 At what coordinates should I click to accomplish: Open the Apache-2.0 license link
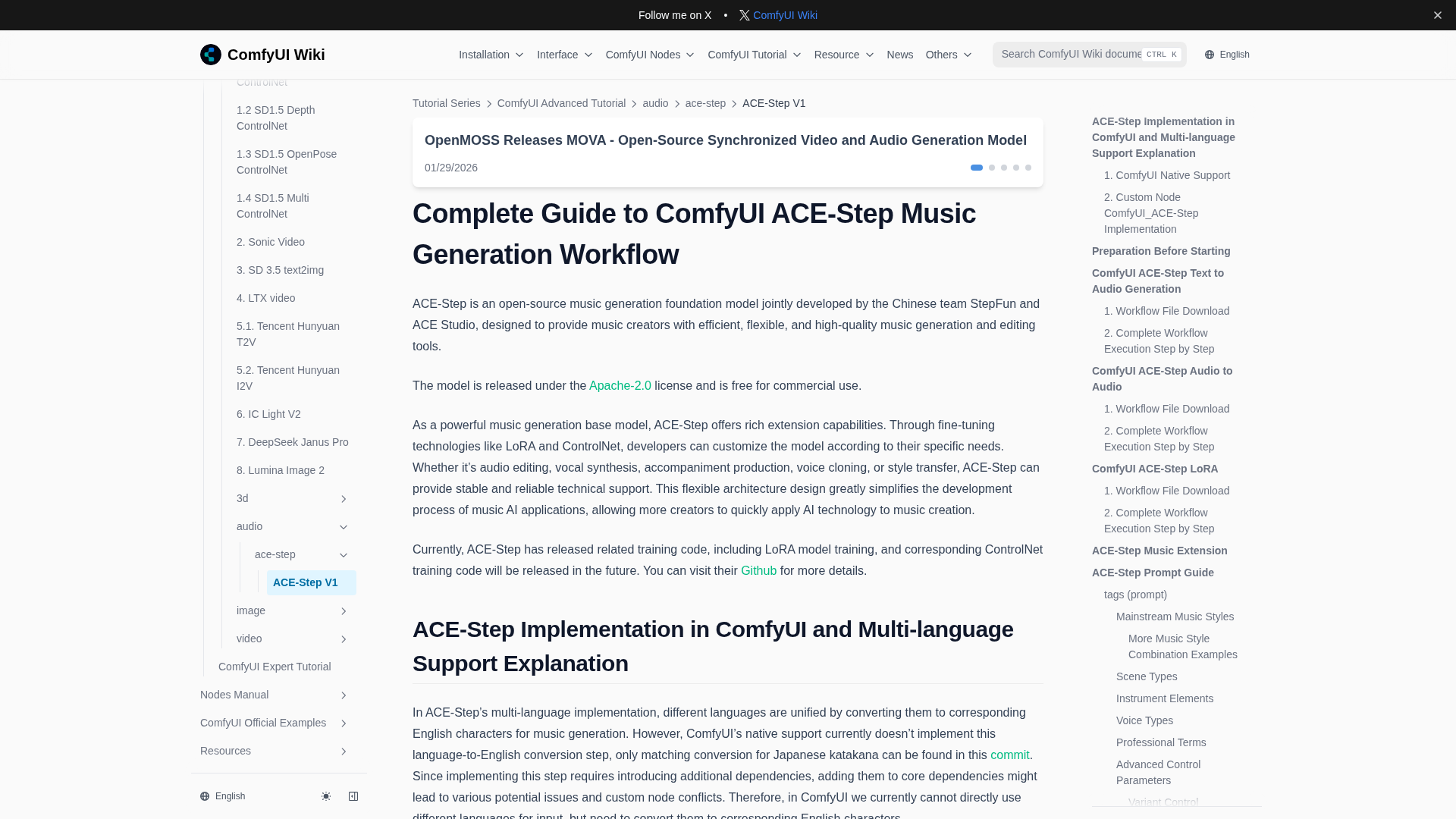click(x=620, y=386)
